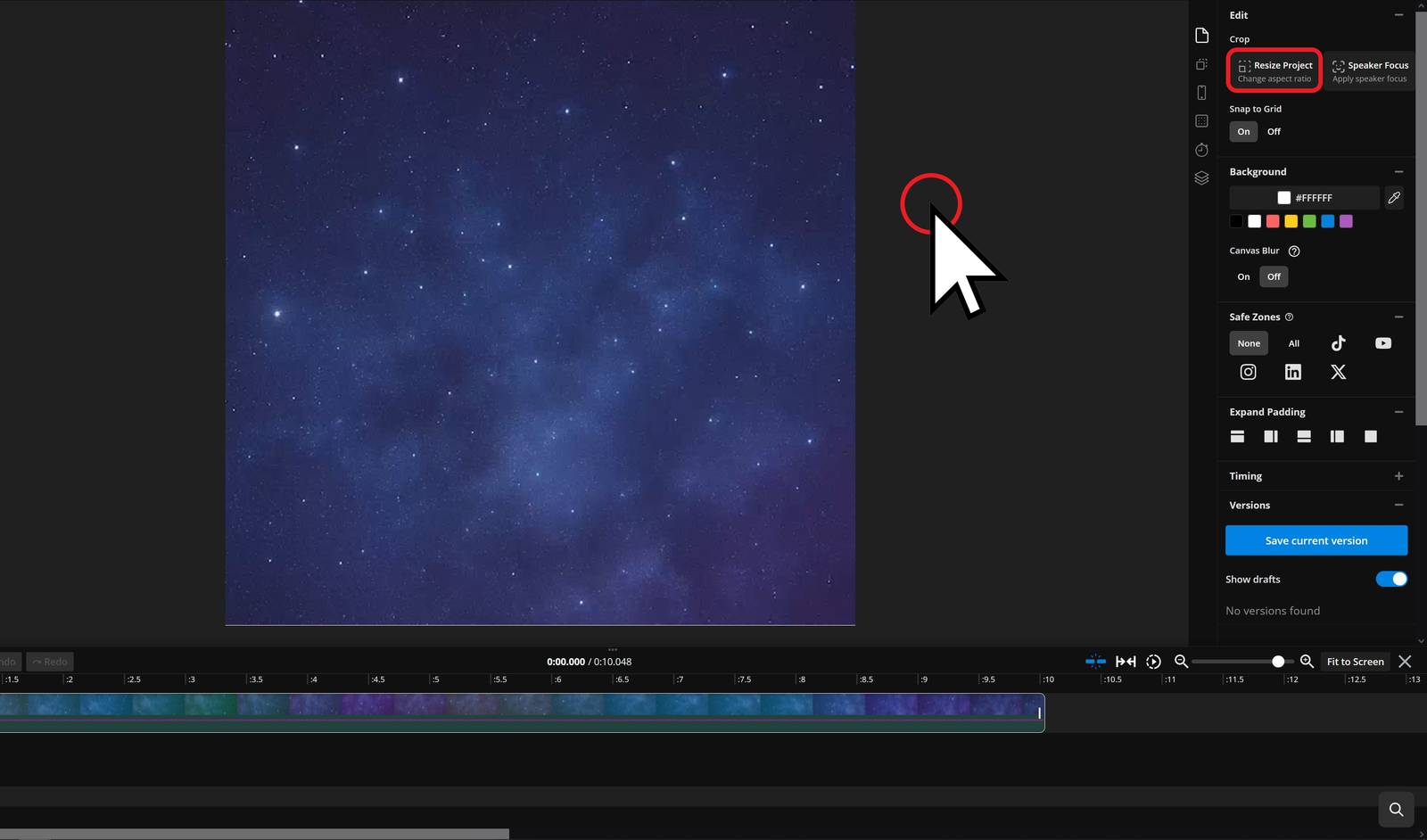
Task: Click the Resize Project button
Action: click(x=1274, y=70)
